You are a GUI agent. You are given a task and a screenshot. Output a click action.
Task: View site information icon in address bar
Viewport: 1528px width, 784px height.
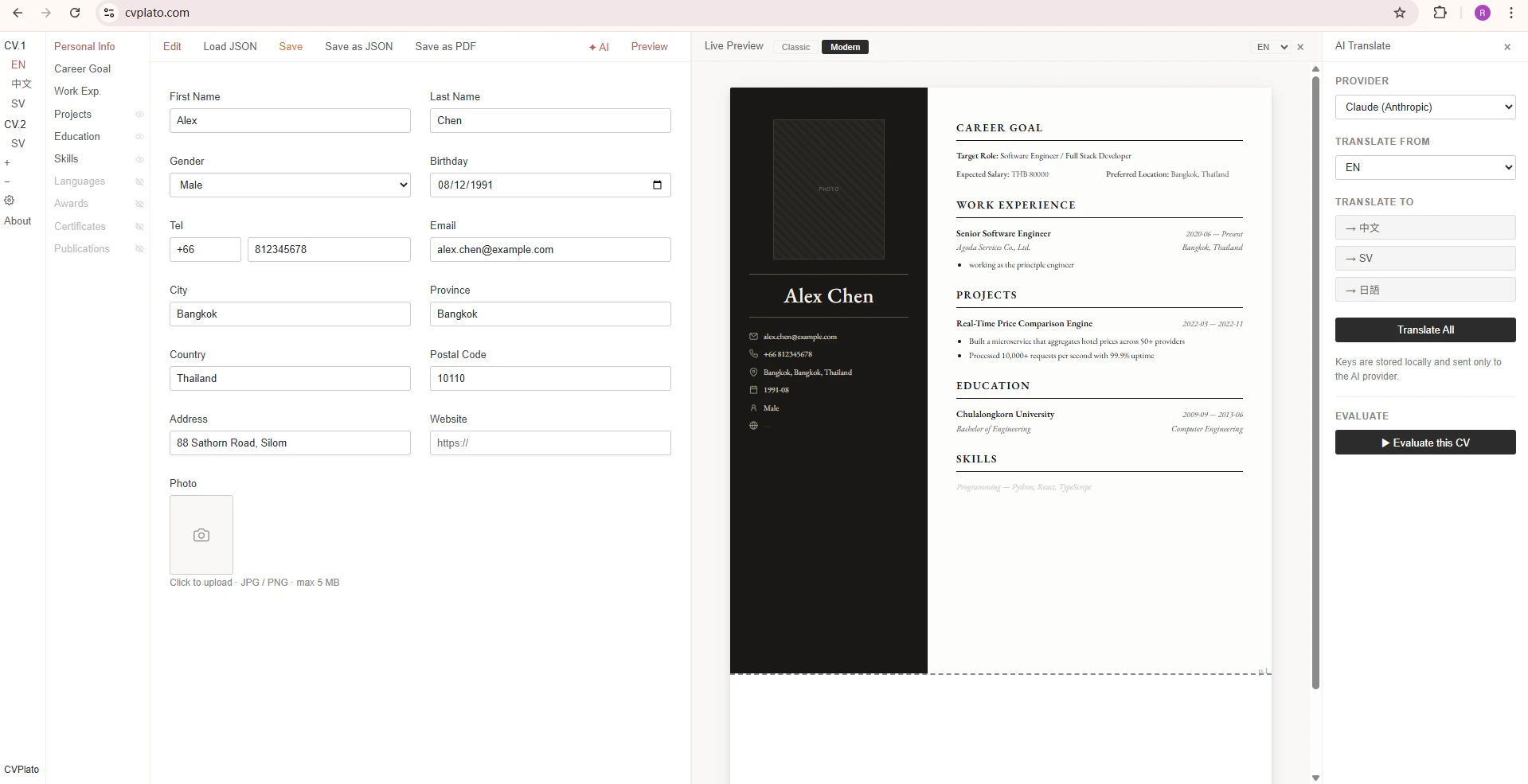[x=109, y=13]
